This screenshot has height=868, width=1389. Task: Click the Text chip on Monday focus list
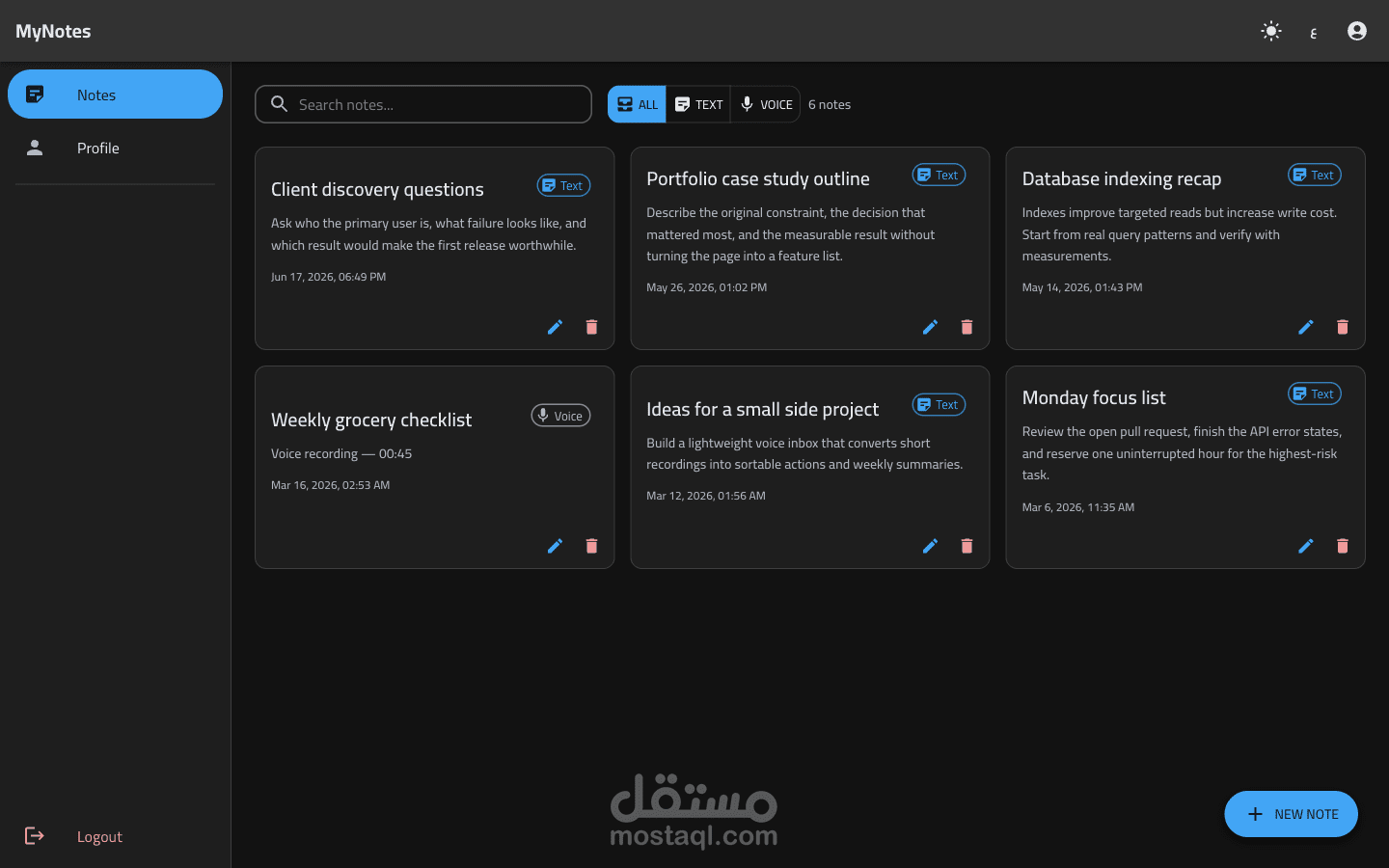tap(1314, 393)
